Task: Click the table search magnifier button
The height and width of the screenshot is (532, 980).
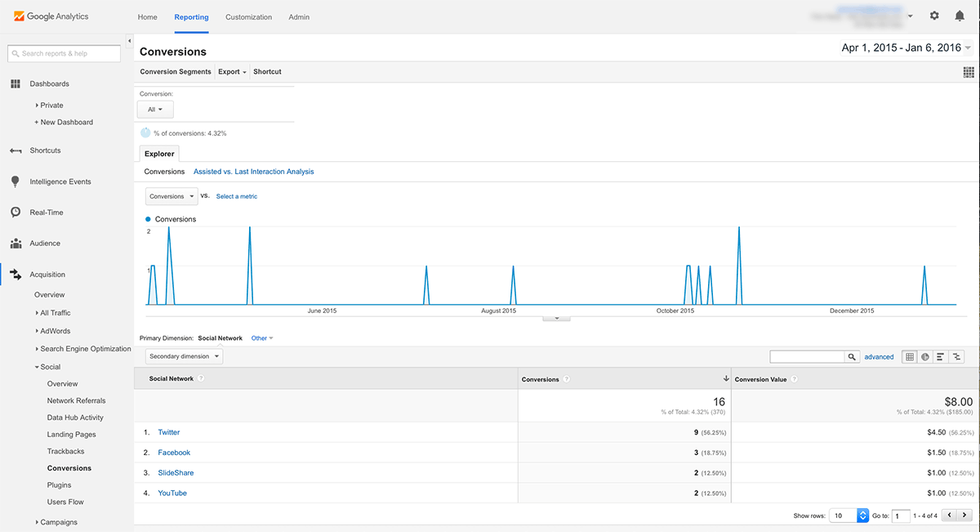Action: pyautogui.click(x=852, y=357)
